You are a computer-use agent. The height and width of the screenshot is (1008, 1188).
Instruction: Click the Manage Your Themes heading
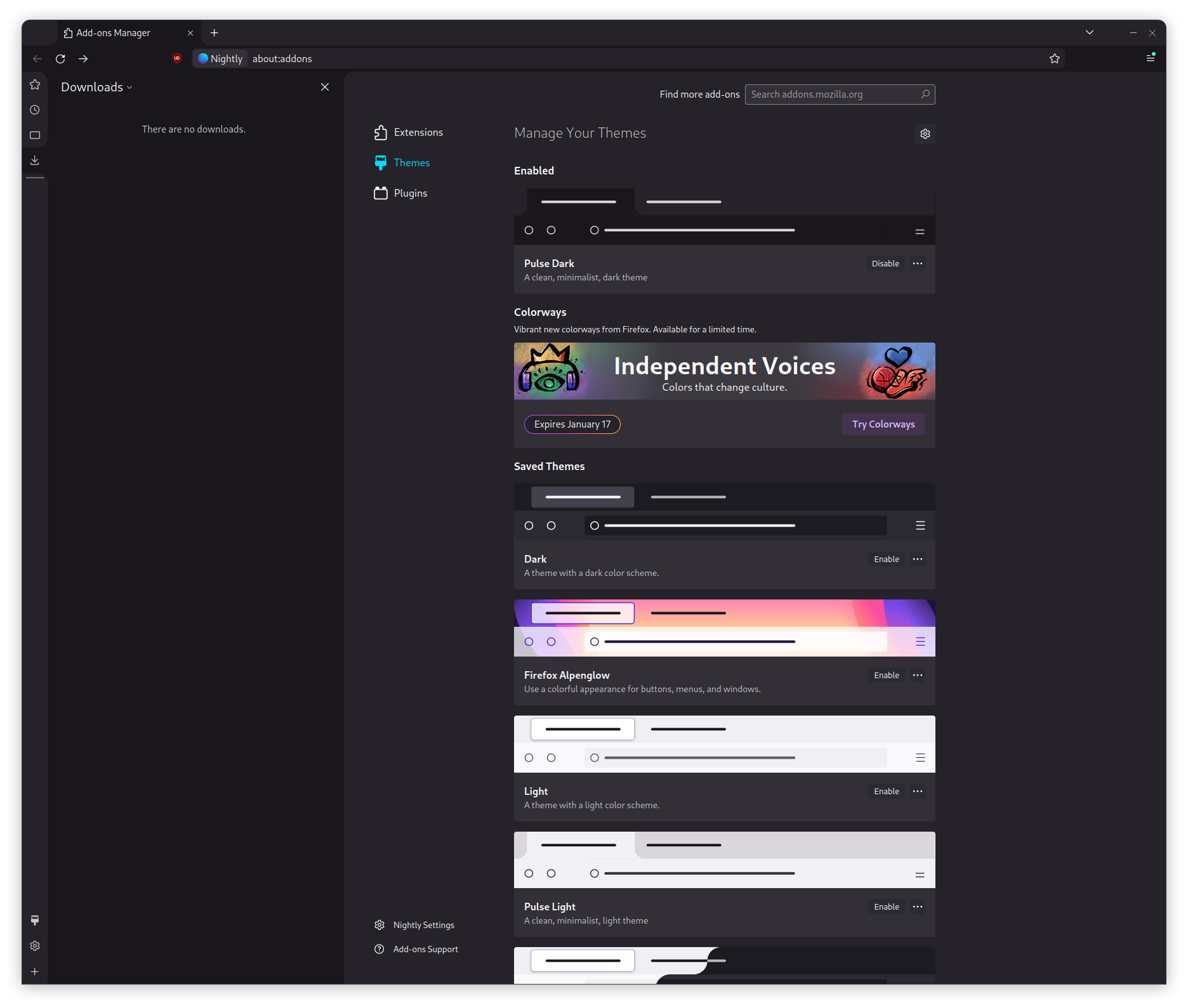pyautogui.click(x=580, y=133)
